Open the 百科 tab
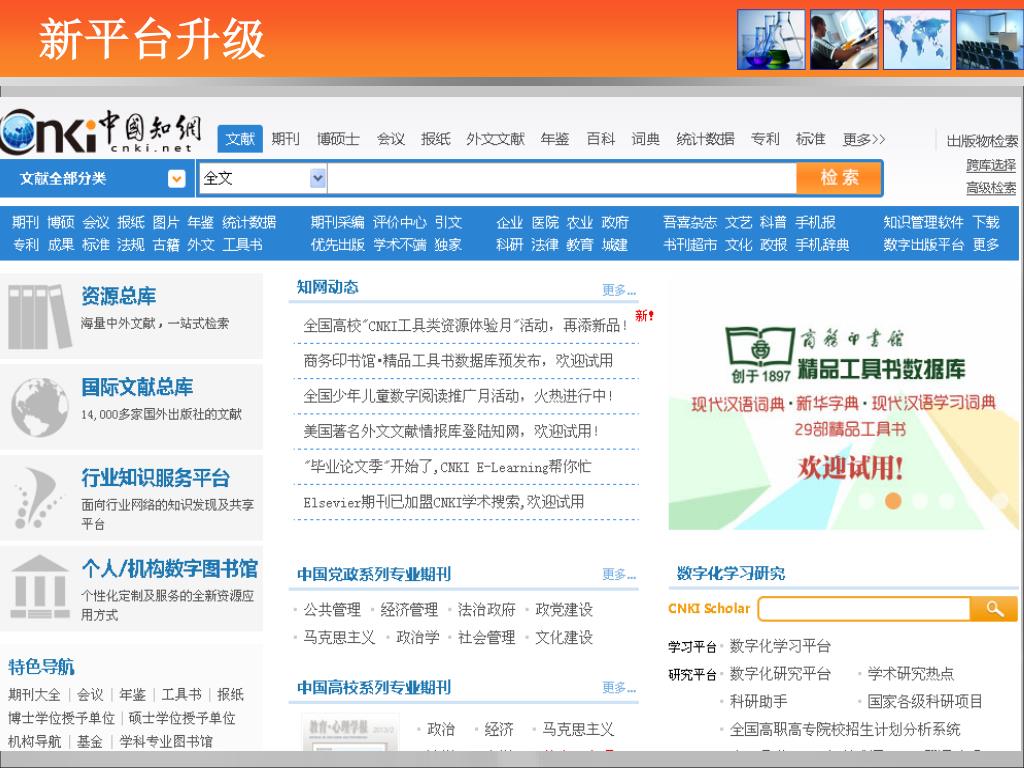This screenshot has height=768, width=1024. point(600,138)
